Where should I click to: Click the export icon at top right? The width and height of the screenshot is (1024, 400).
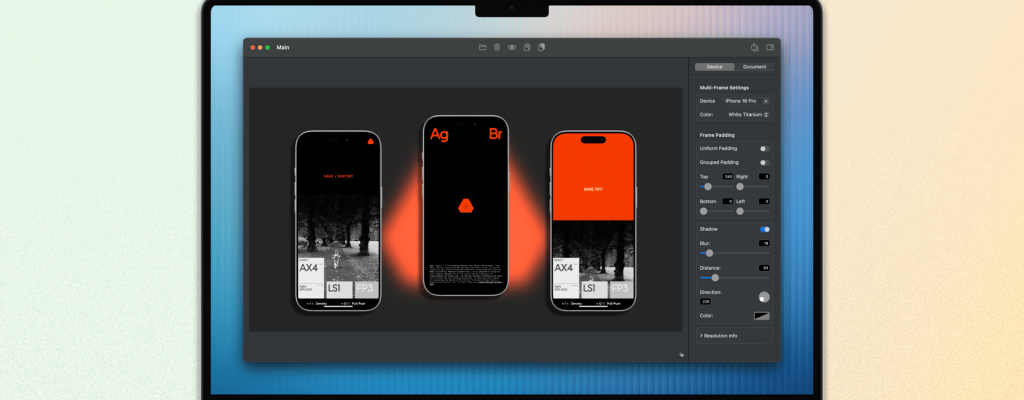coord(754,47)
